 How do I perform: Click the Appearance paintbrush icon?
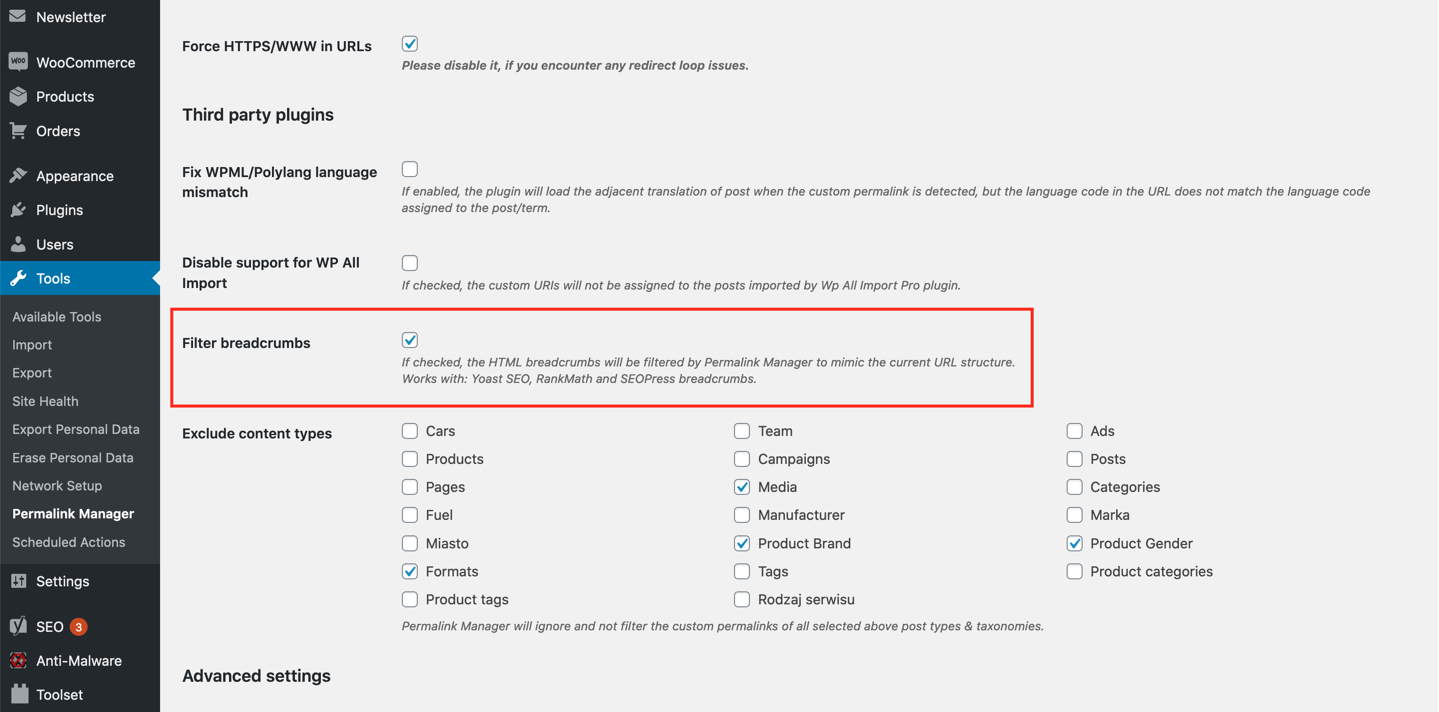(x=18, y=176)
